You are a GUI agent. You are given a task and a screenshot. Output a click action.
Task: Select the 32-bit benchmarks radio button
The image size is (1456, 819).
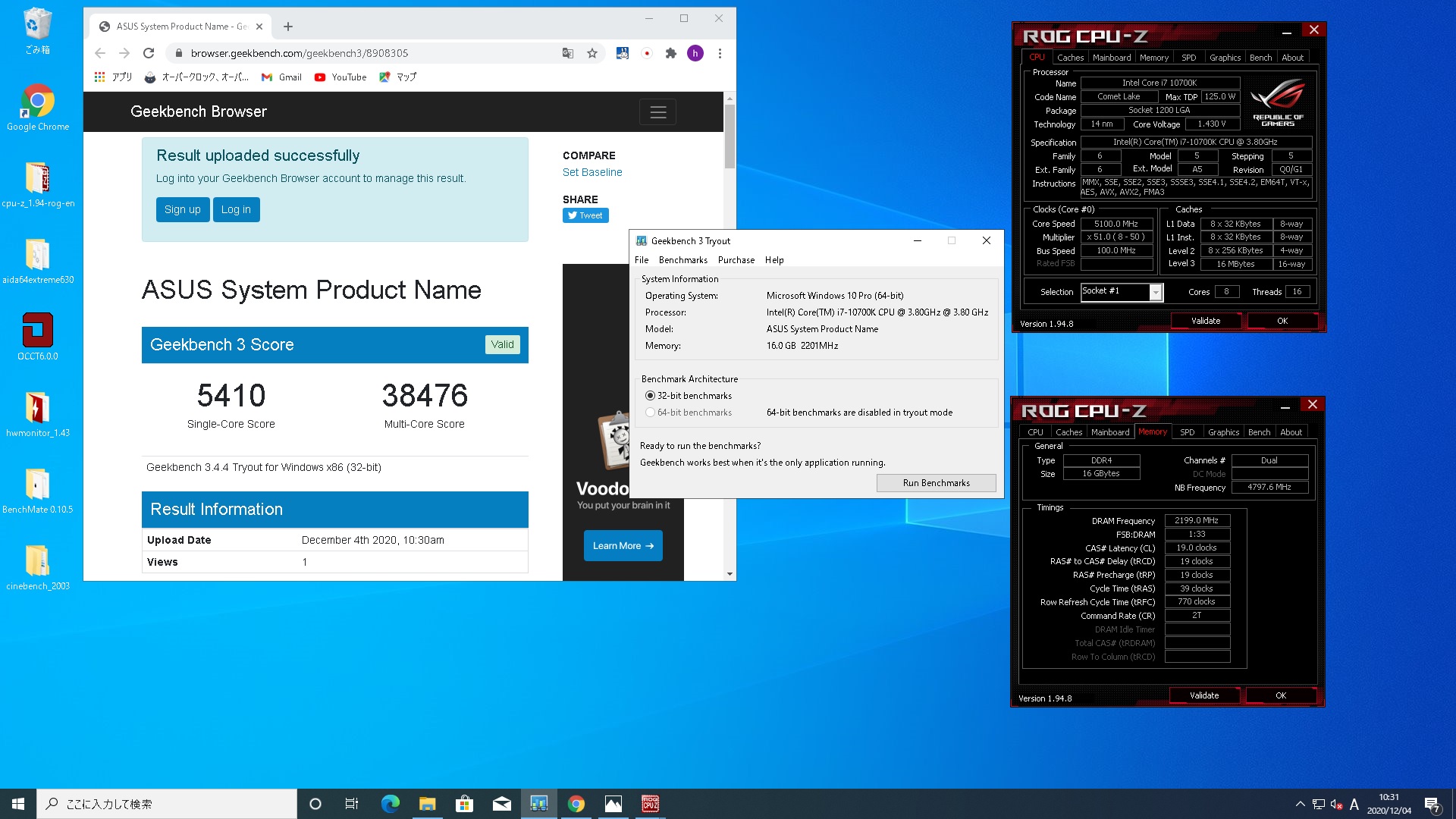click(650, 396)
